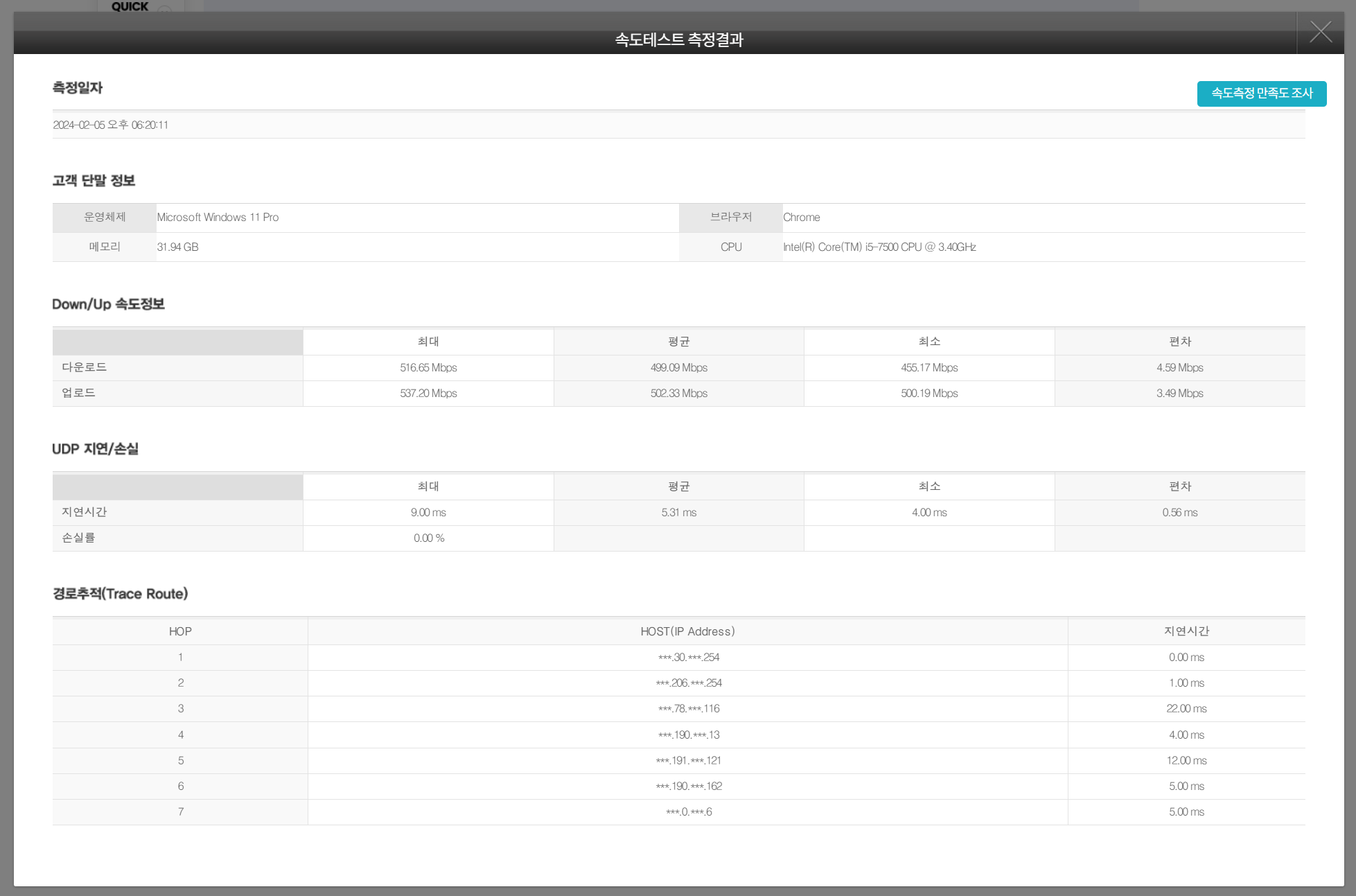Viewport: 1356px width, 896px height.
Task: Click the 22.00 ms delay for hop 3
Action: pyautogui.click(x=1186, y=709)
